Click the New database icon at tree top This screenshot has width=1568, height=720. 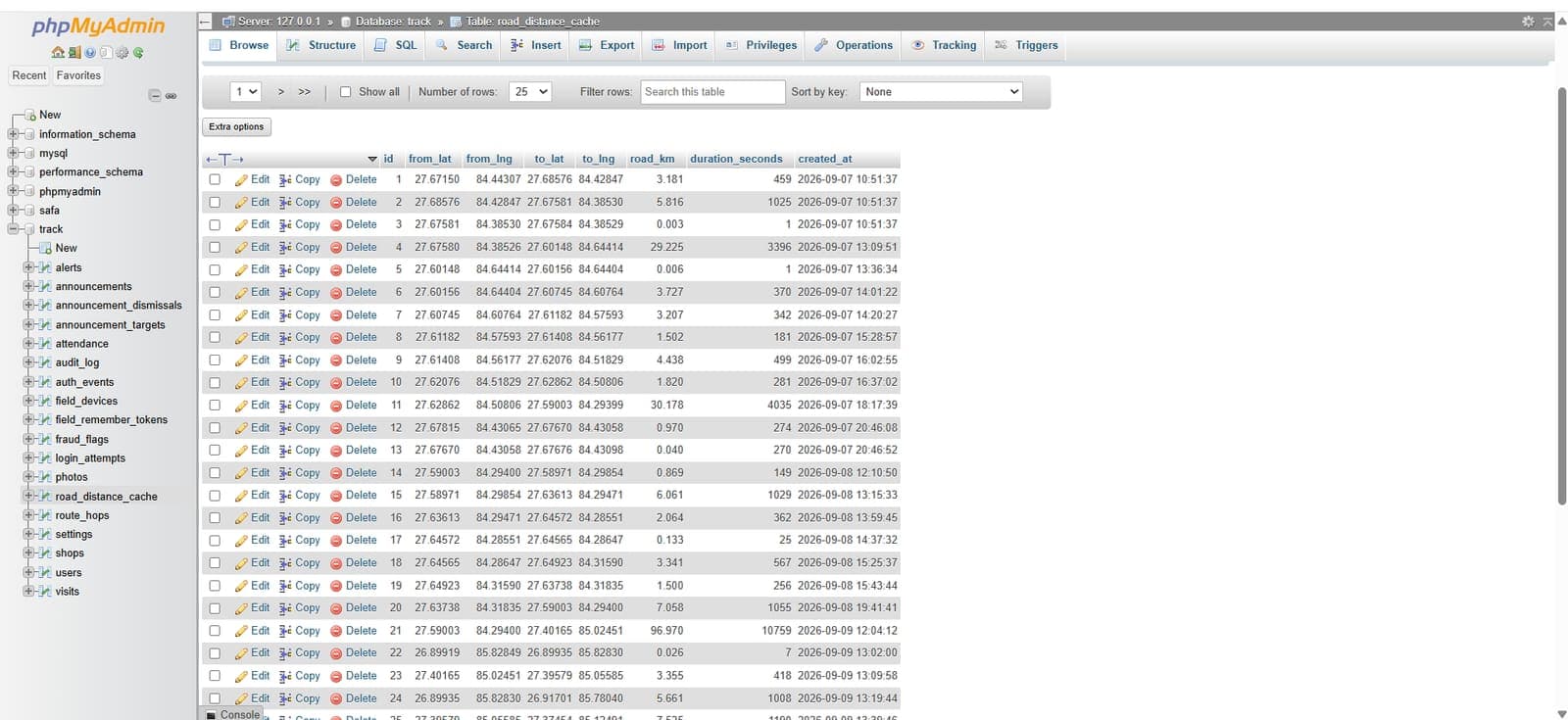click(x=31, y=115)
